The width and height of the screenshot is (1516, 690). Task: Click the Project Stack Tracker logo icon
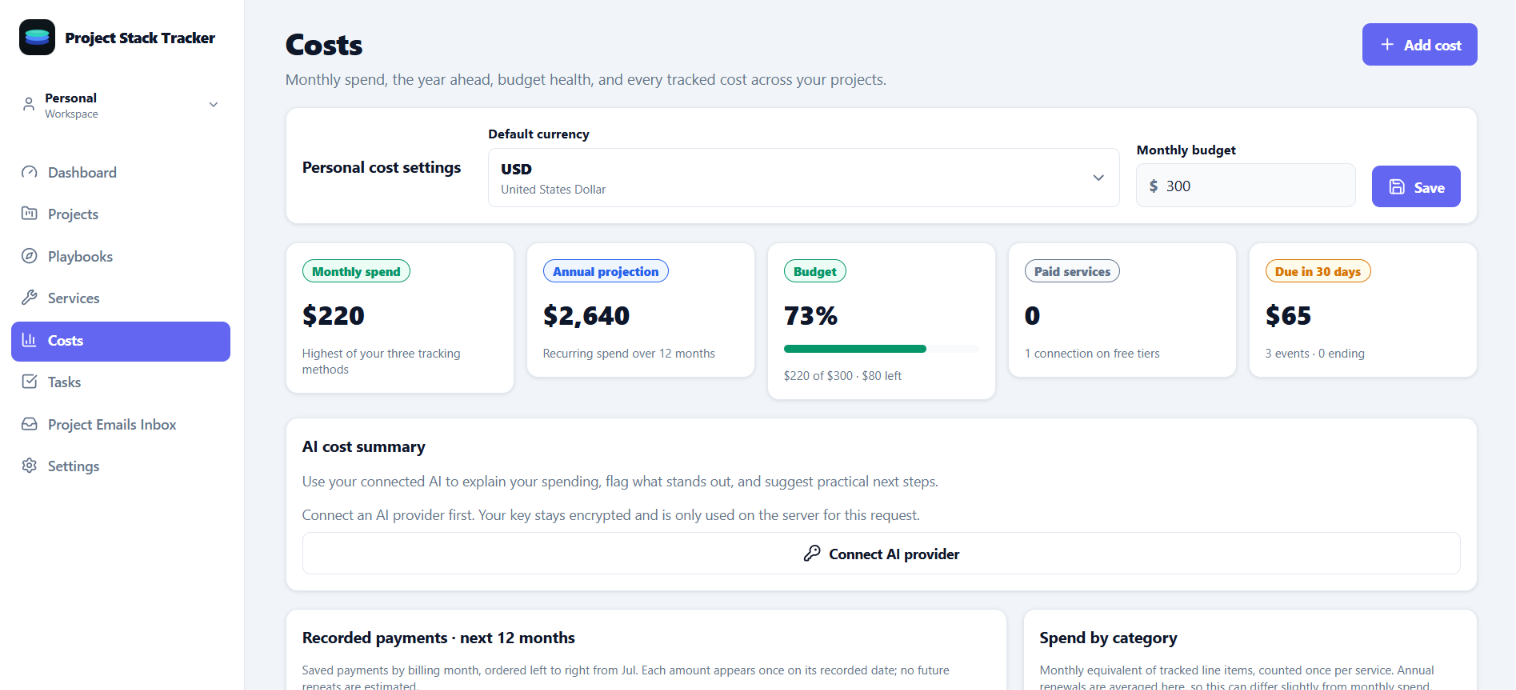[37, 37]
